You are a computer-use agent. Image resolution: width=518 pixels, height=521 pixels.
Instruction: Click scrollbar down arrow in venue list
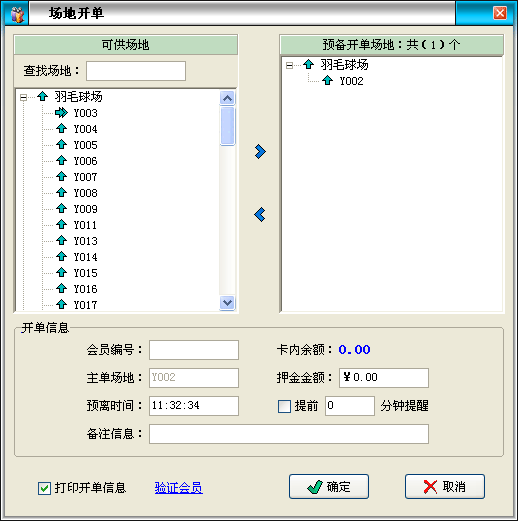[x=227, y=303]
